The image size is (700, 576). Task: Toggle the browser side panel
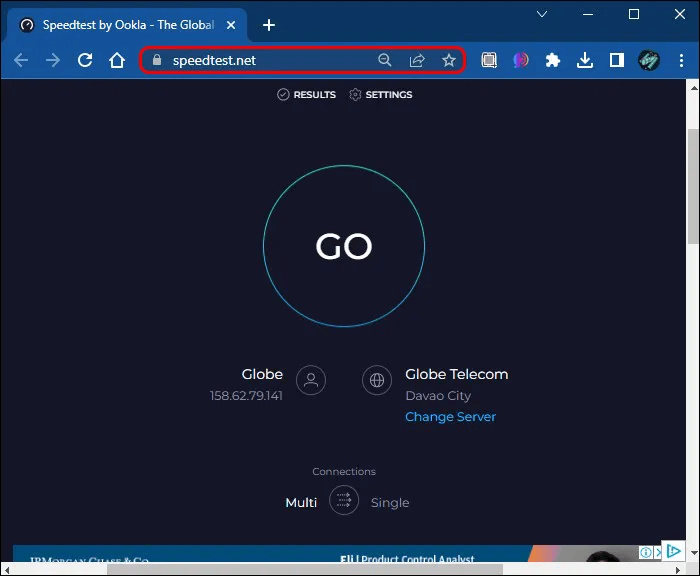click(617, 60)
